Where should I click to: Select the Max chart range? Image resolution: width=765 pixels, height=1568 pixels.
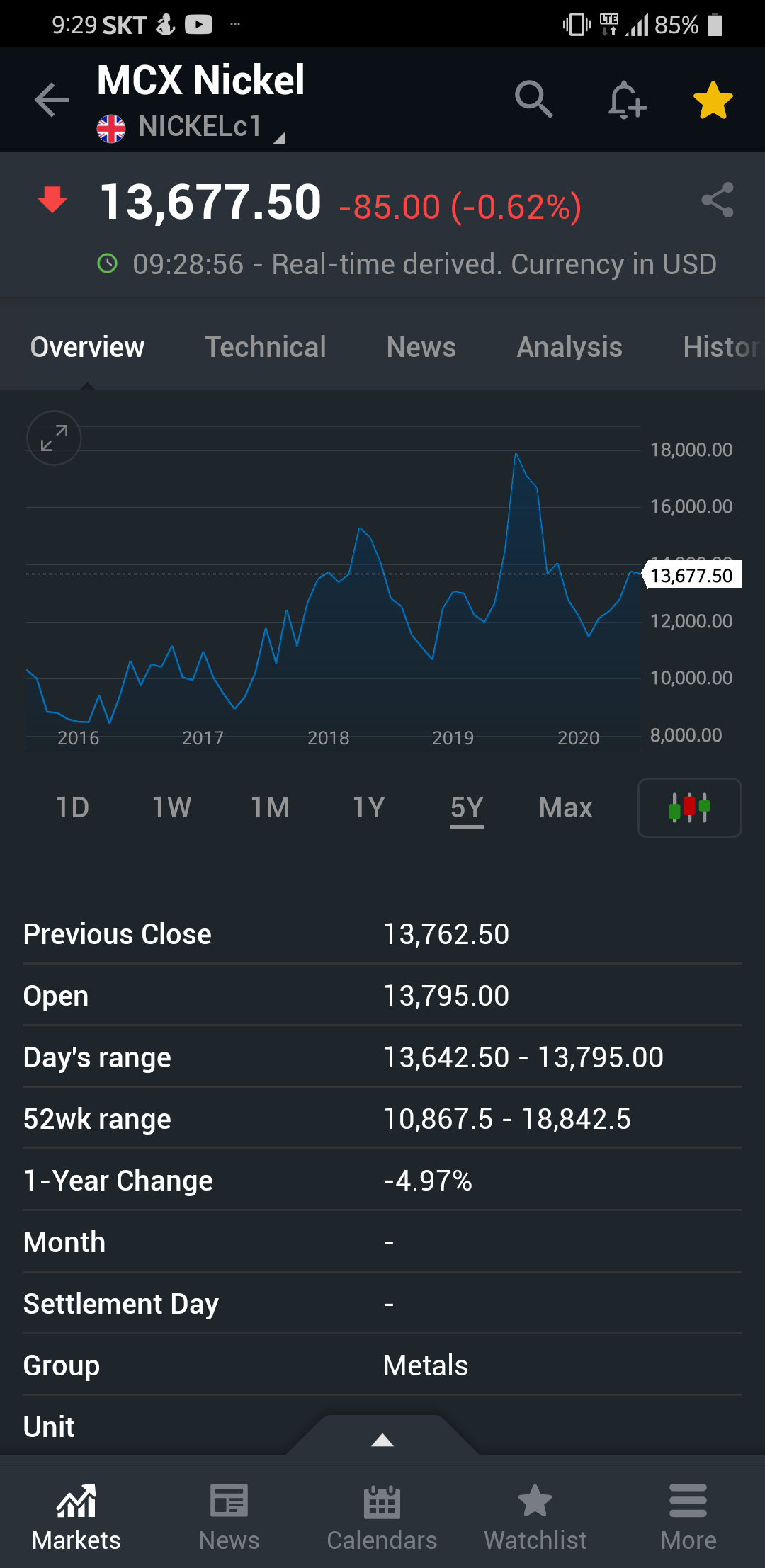(x=565, y=807)
